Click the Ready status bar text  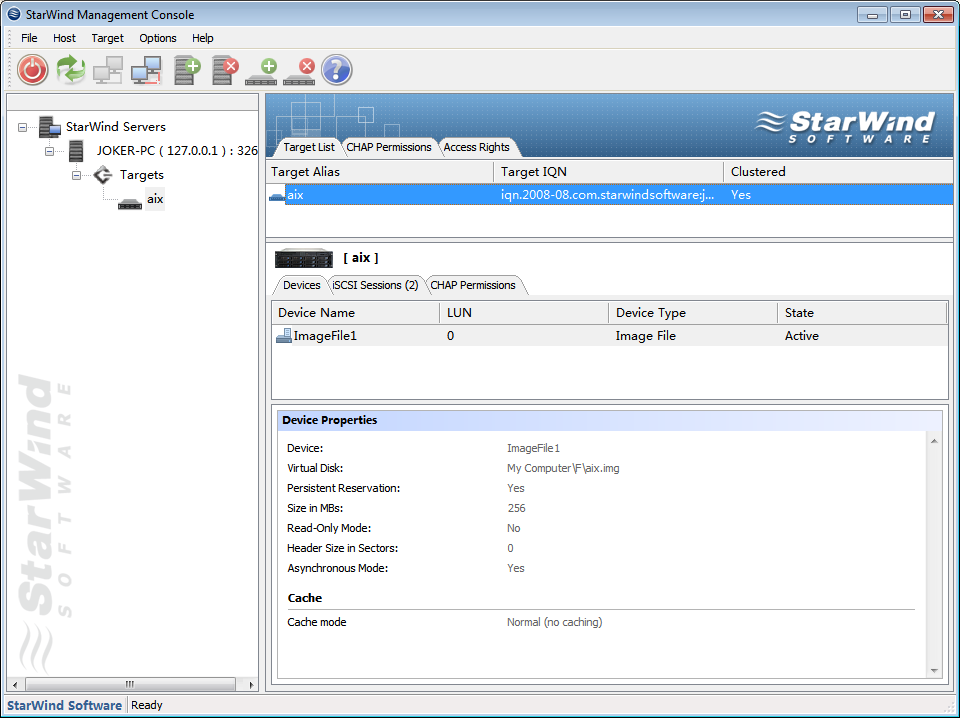[x=147, y=705]
